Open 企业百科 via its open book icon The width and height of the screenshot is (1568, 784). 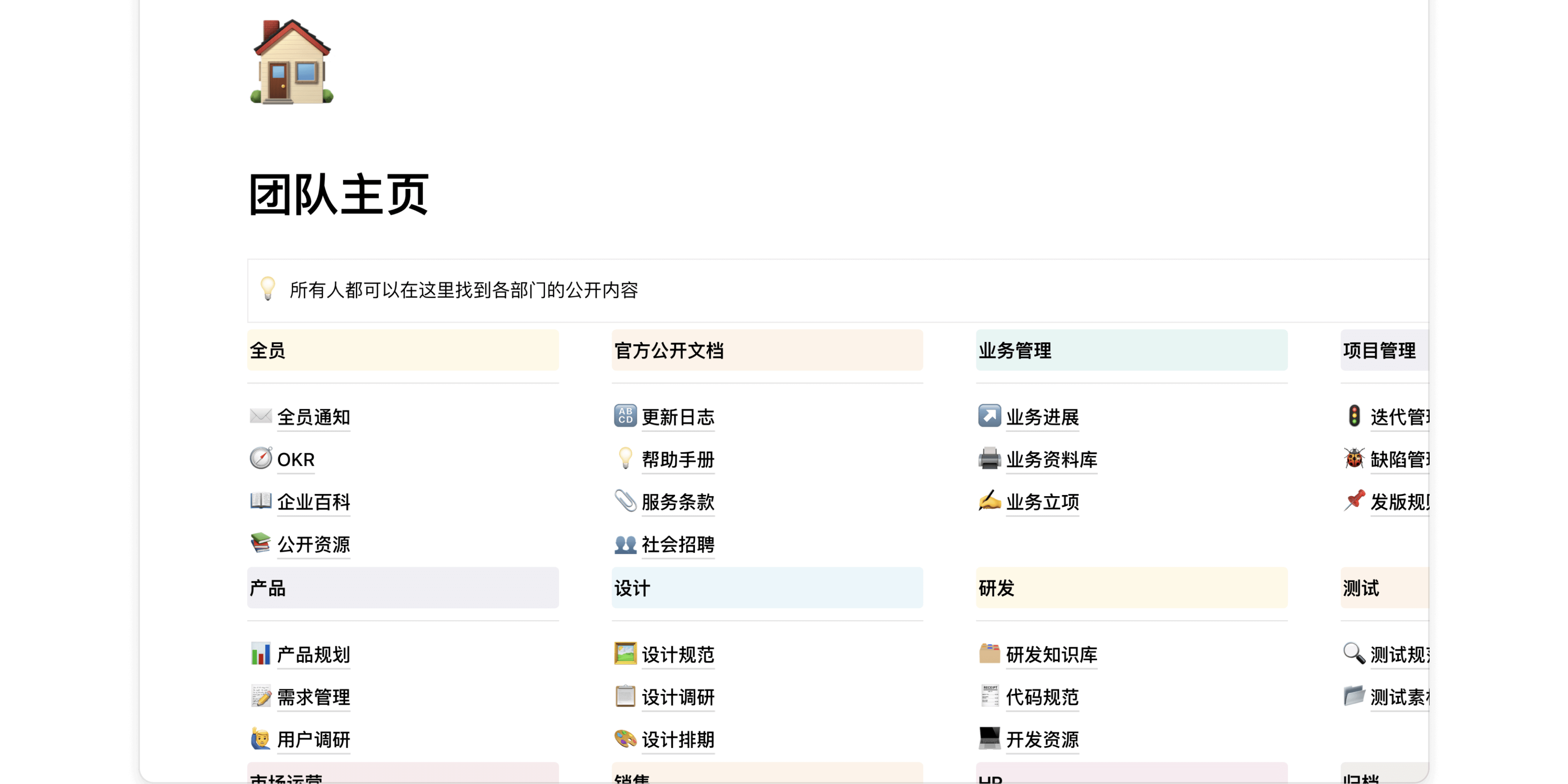(x=261, y=502)
